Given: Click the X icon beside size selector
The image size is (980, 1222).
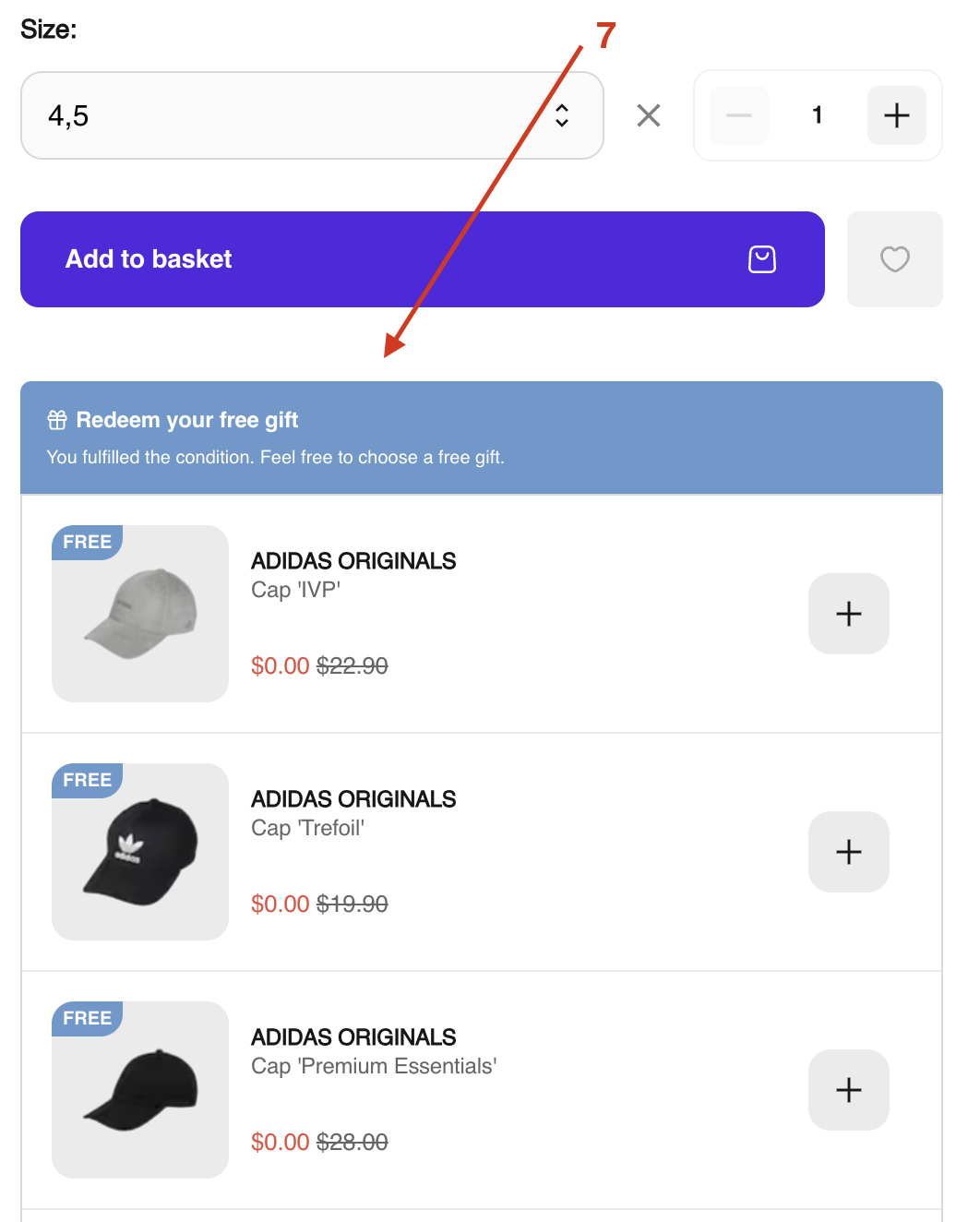Looking at the screenshot, I should [649, 115].
